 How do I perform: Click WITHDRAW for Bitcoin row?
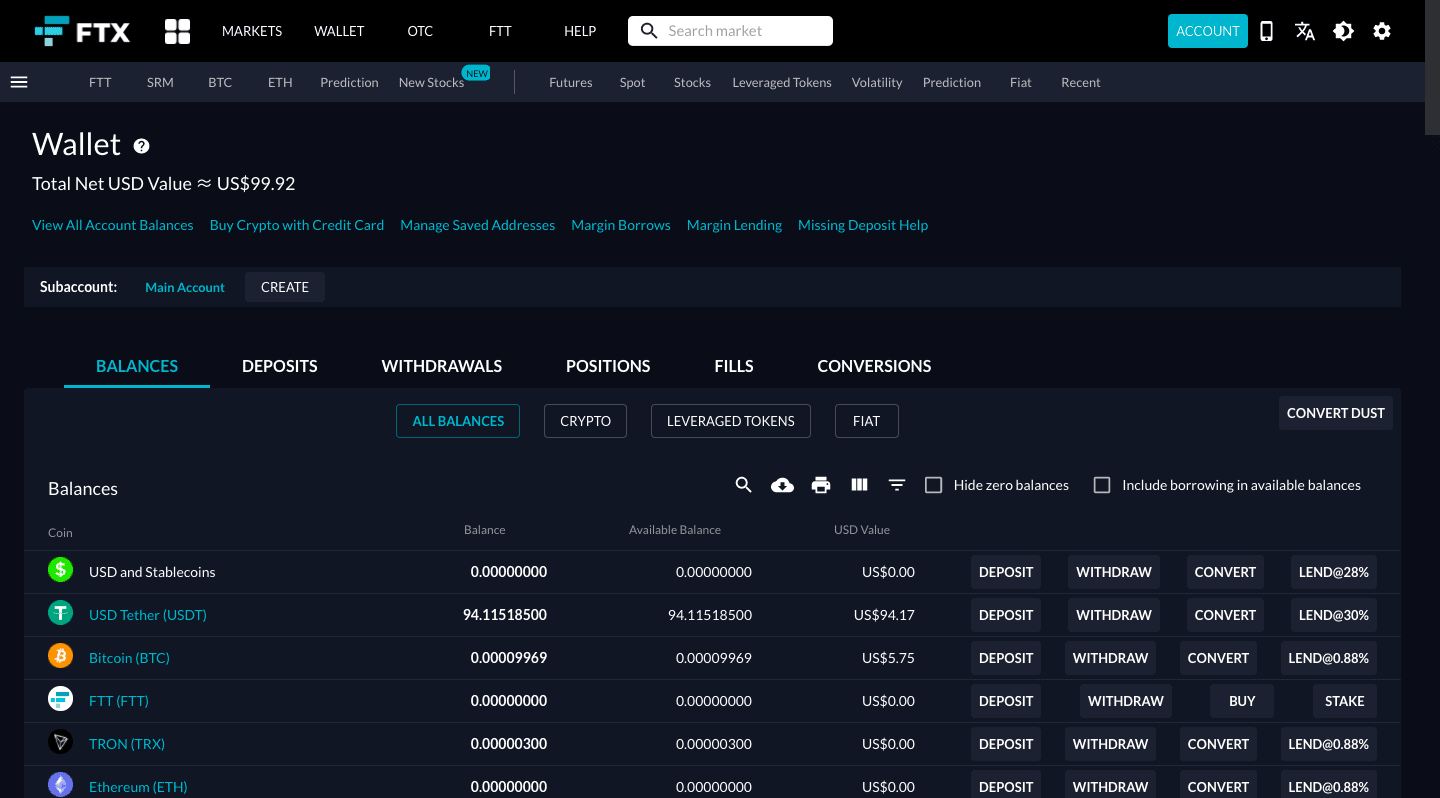1110,658
